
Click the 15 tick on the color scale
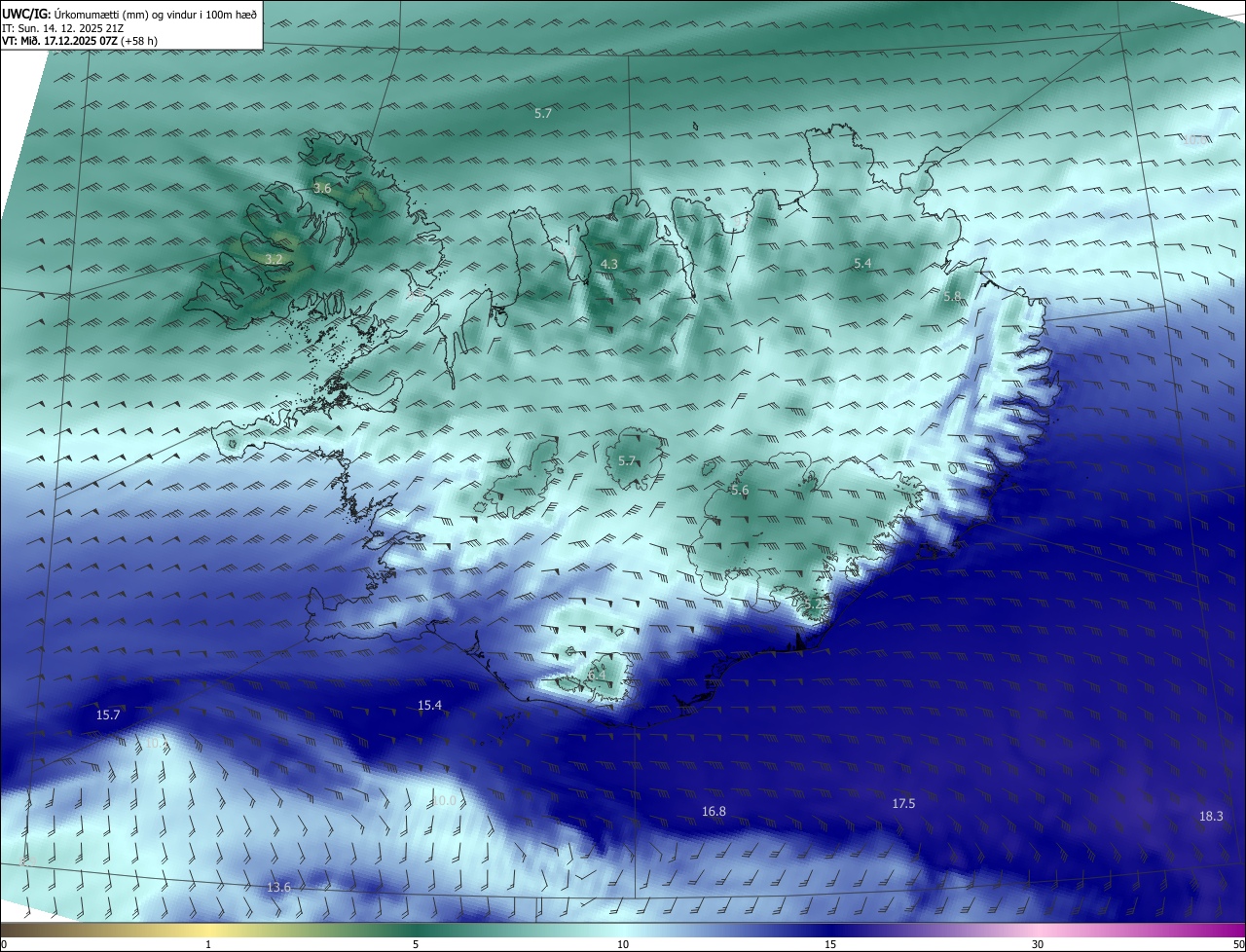tap(830, 944)
